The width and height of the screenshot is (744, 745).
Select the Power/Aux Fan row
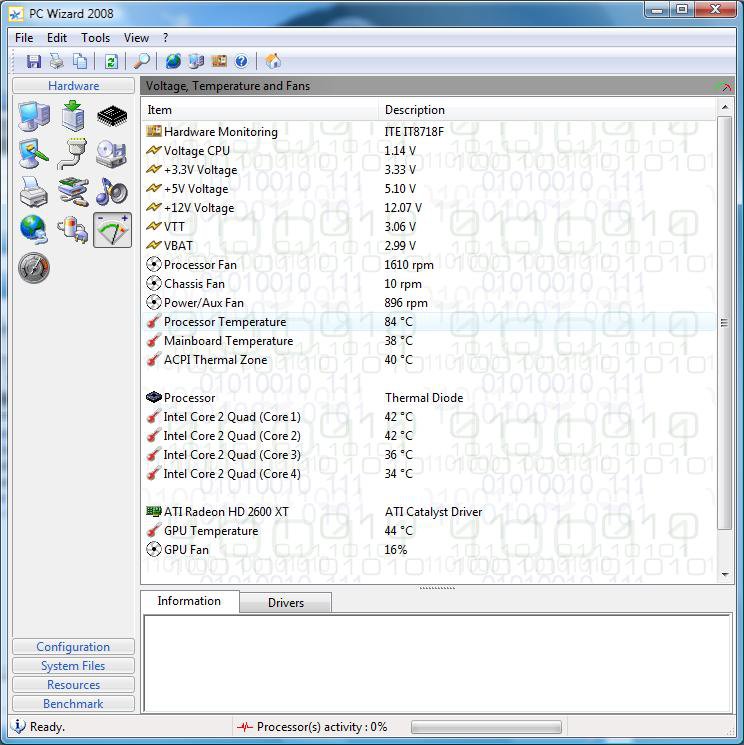point(429,303)
